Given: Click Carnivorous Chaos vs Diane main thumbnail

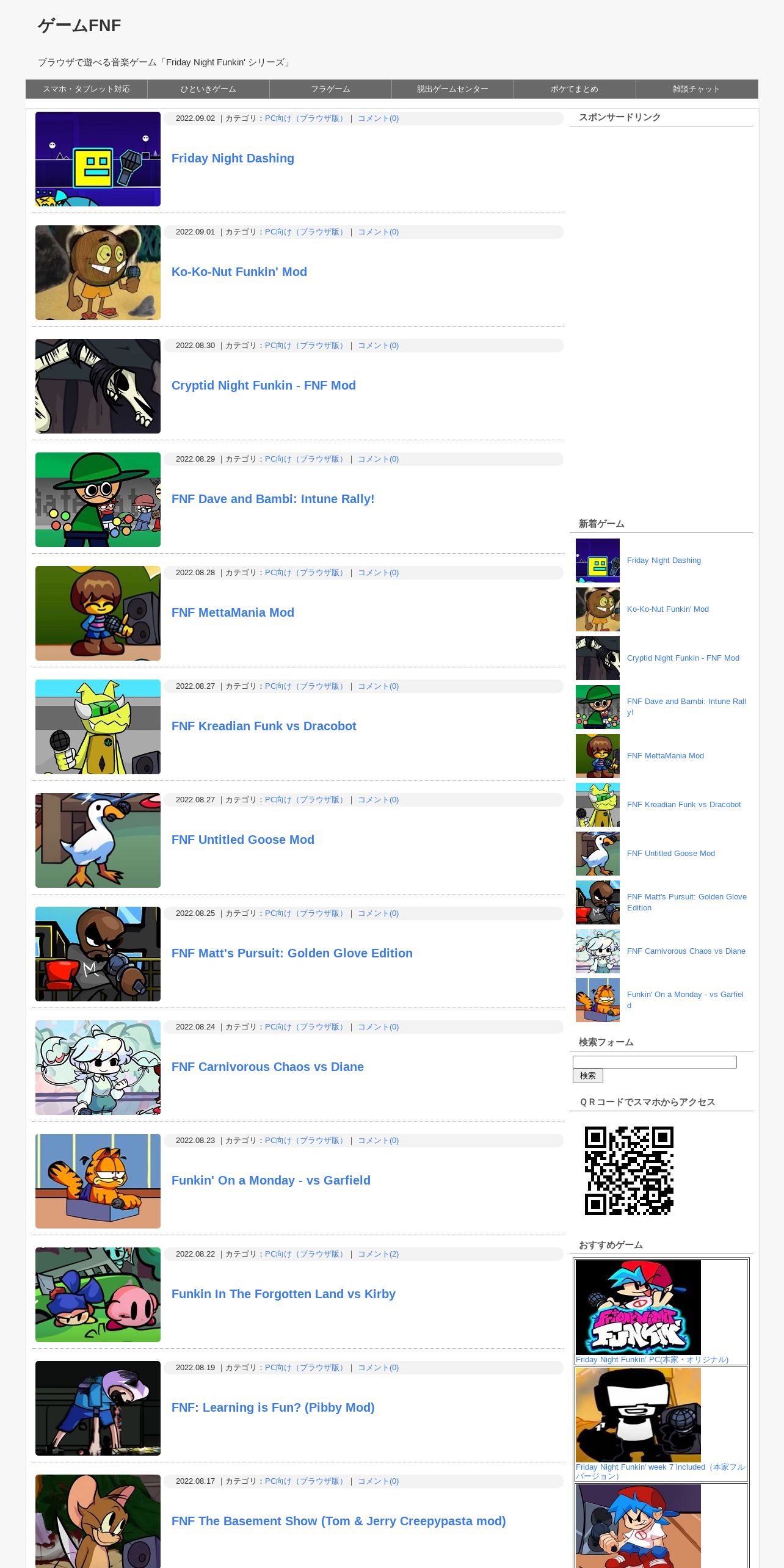Looking at the screenshot, I should pyautogui.click(x=98, y=1067).
